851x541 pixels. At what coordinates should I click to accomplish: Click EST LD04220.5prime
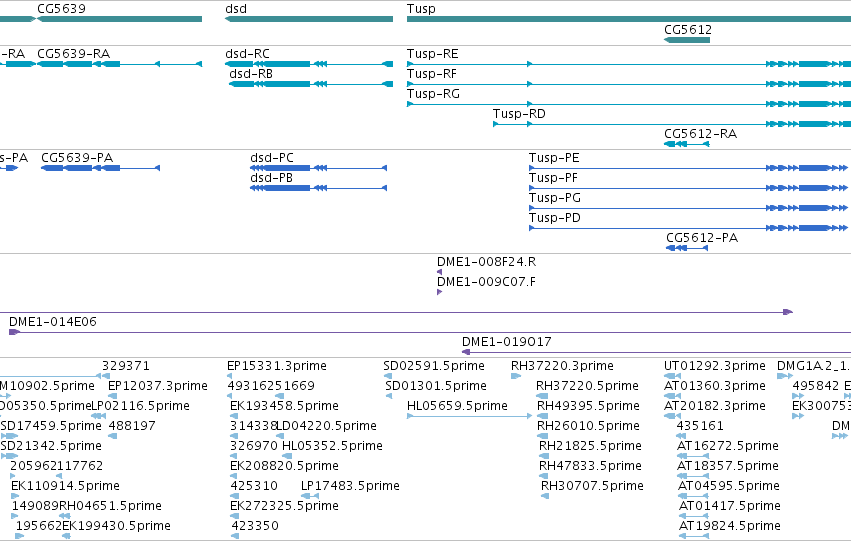tap(326, 427)
